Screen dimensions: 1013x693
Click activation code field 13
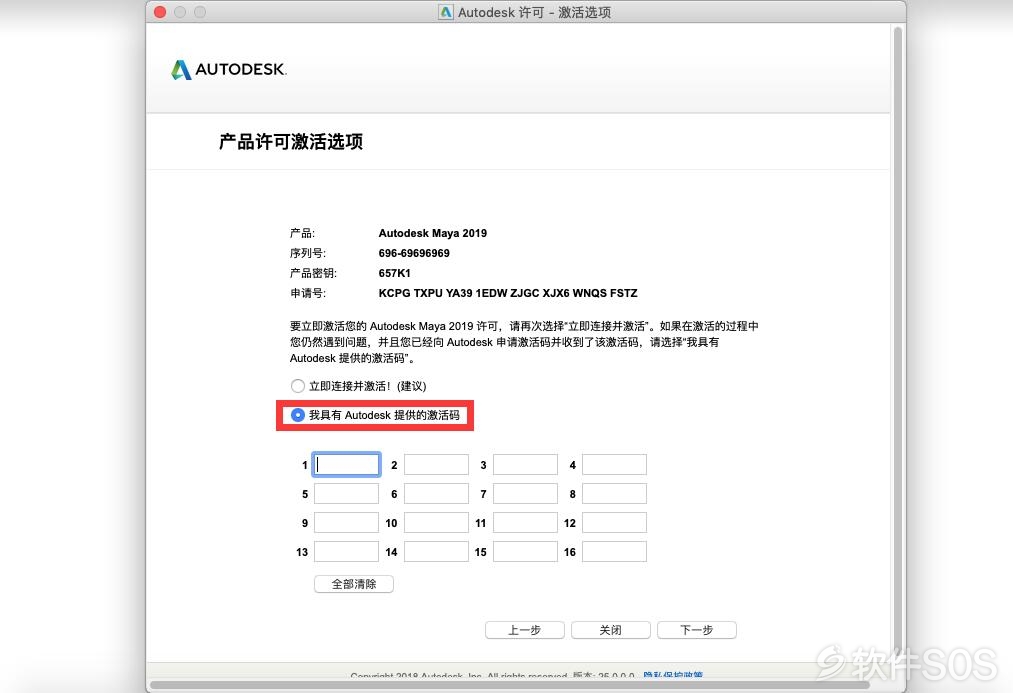tap(346, 552)
